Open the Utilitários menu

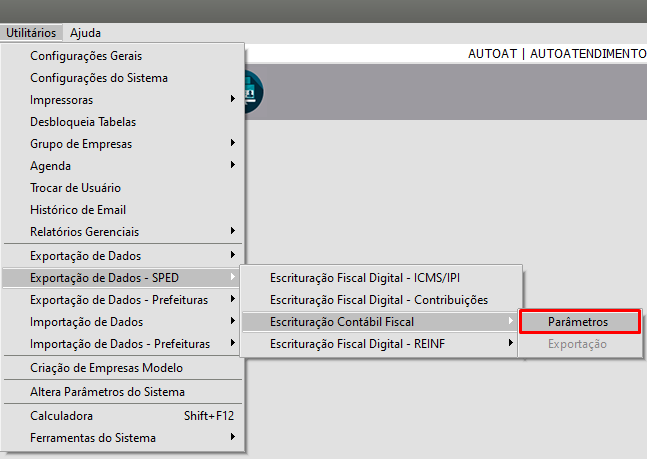coord(30,33)
